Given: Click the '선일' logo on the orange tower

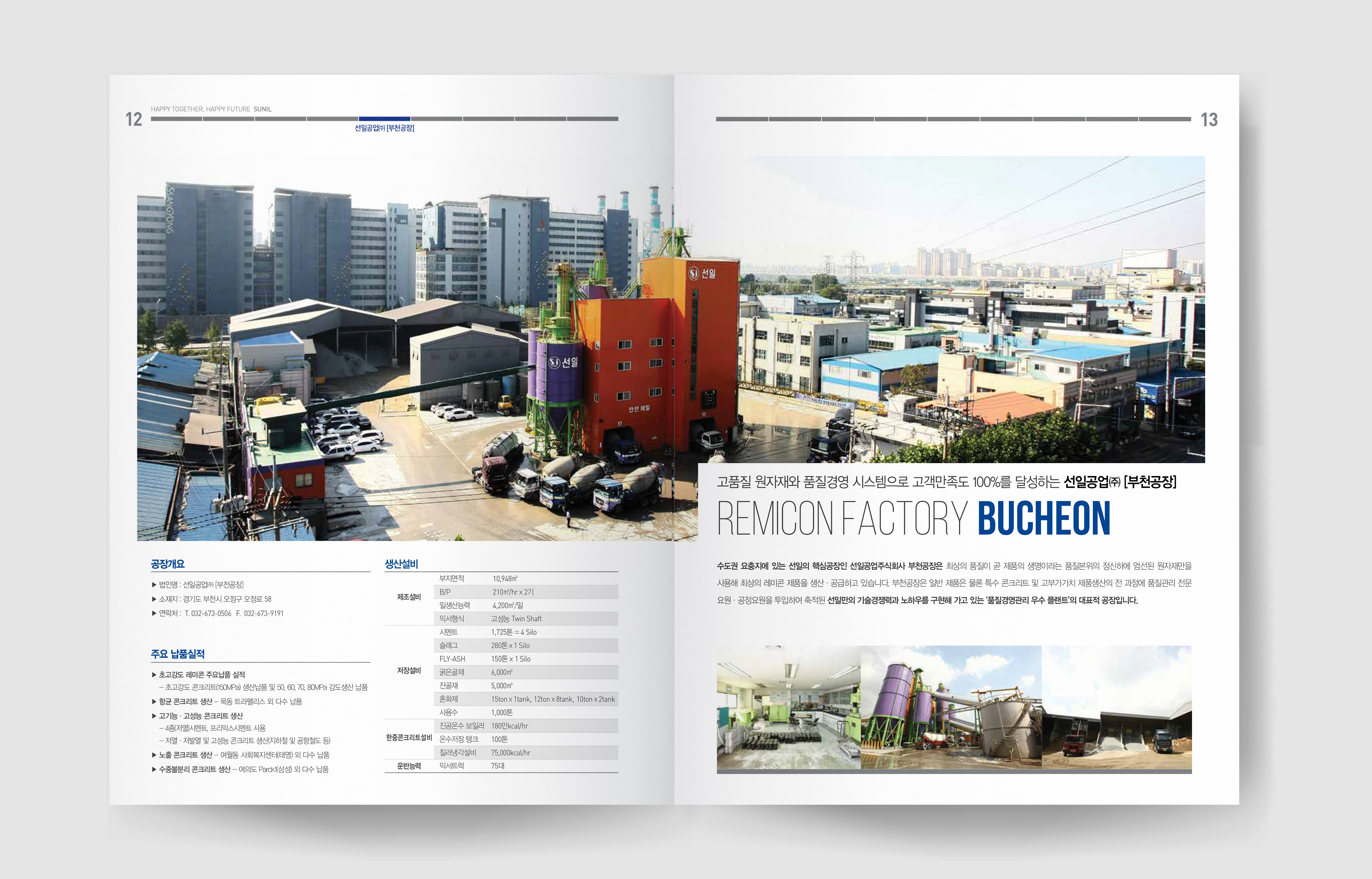Looking at the screenshot, I should click(x=702, y=274).
